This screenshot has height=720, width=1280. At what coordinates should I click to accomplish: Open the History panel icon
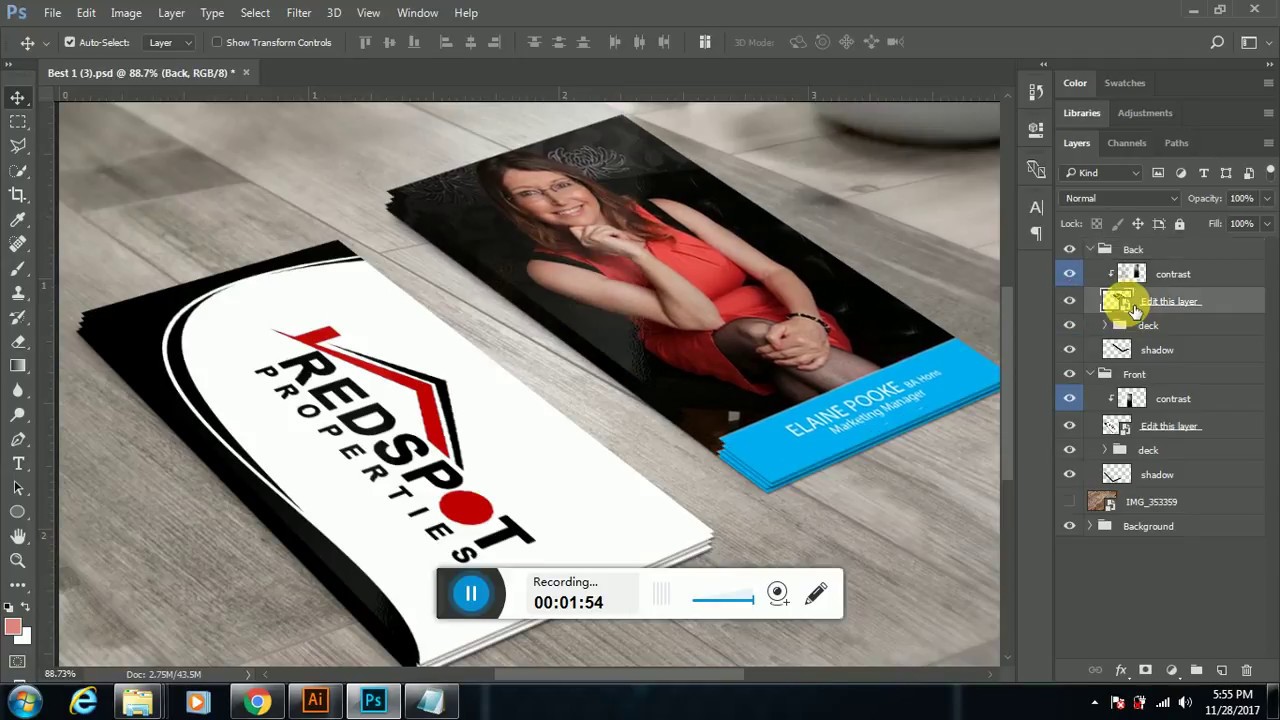[x=1036, y=92]
